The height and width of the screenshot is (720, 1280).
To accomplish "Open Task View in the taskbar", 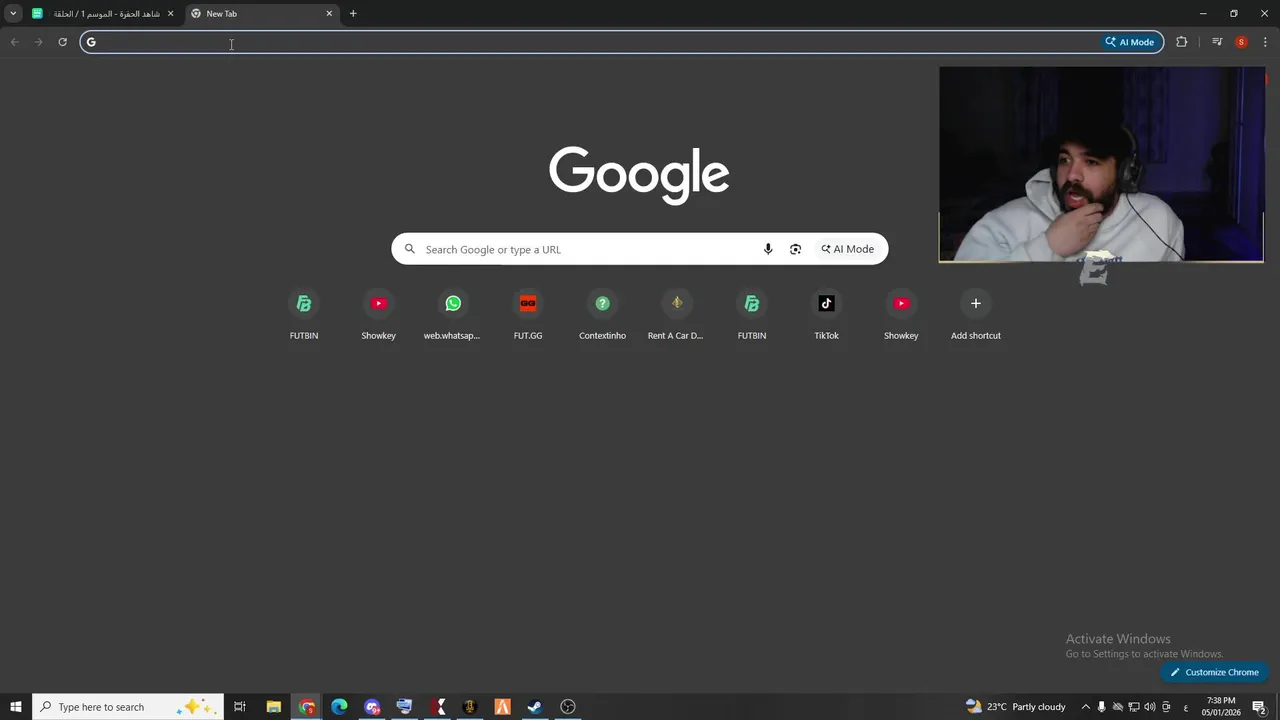I will pos(240,707).
